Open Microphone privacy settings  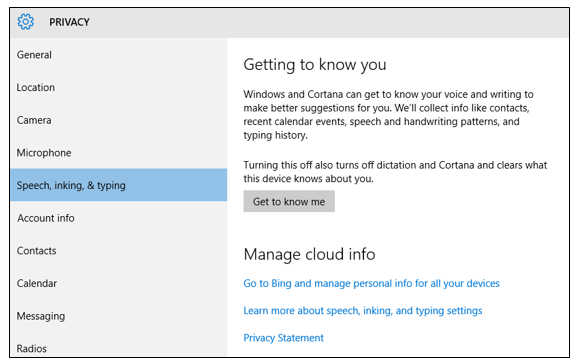pyautogui.click(x=119, y=153)
